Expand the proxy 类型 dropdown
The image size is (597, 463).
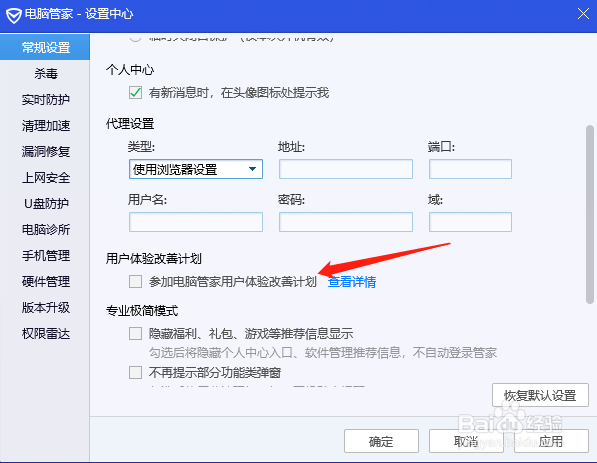click(x=196, y=169)
